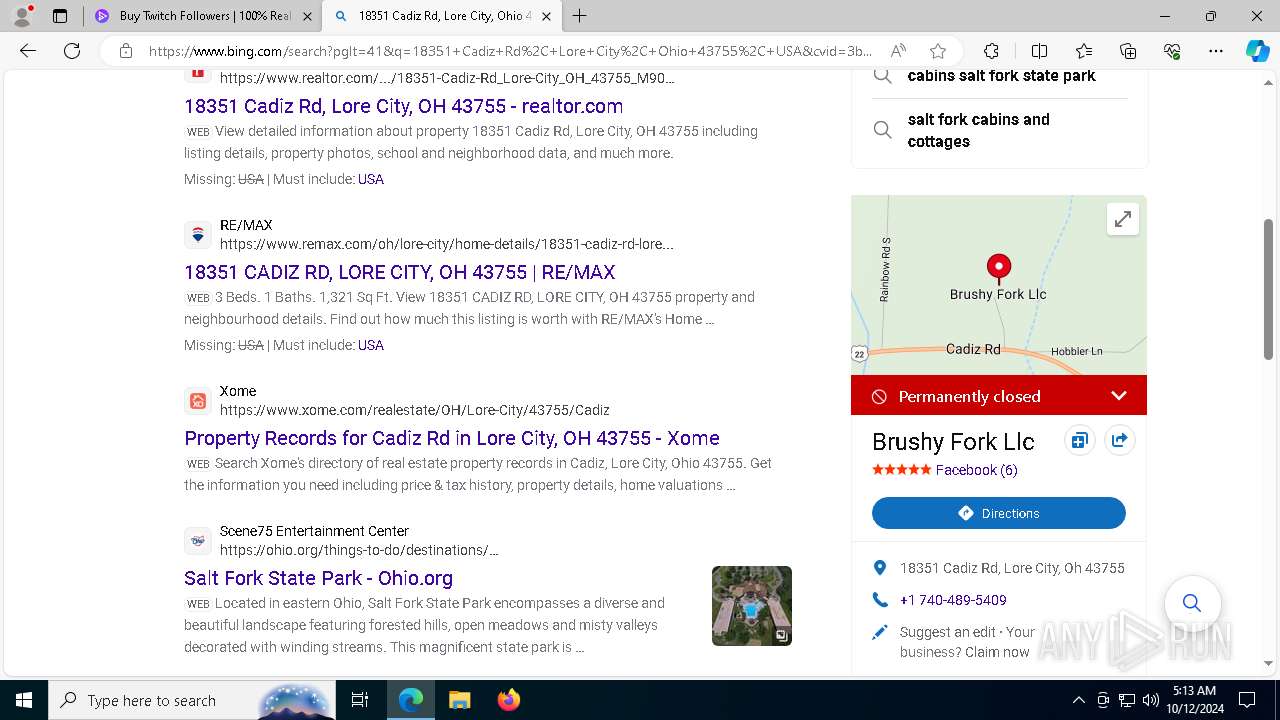This screenshot has height=720, width=1280.
Task: Click the 18351 Cadiz Rd address in panel
Action: (x=1012, y=568)
